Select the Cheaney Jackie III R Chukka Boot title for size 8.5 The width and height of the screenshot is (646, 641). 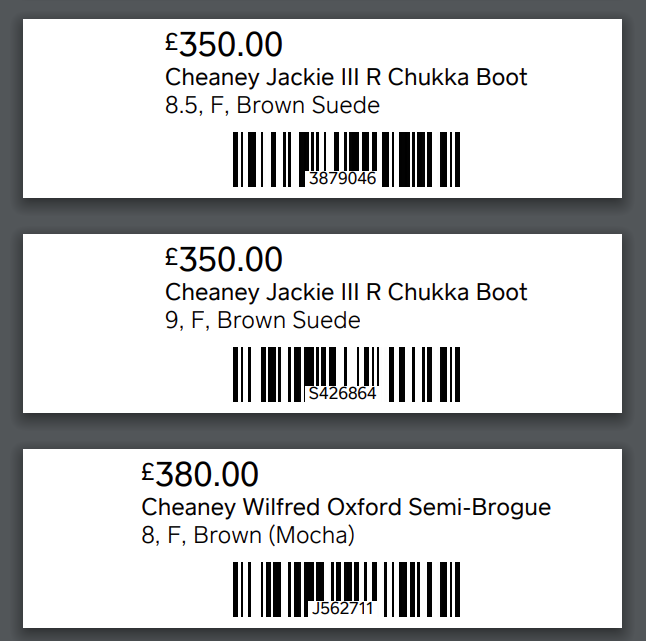click(346, 77)
